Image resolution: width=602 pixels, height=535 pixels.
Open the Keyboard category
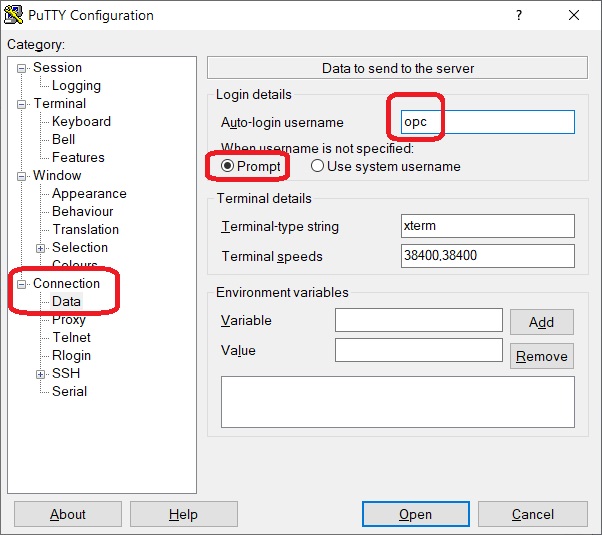click(x=81, y=121)
